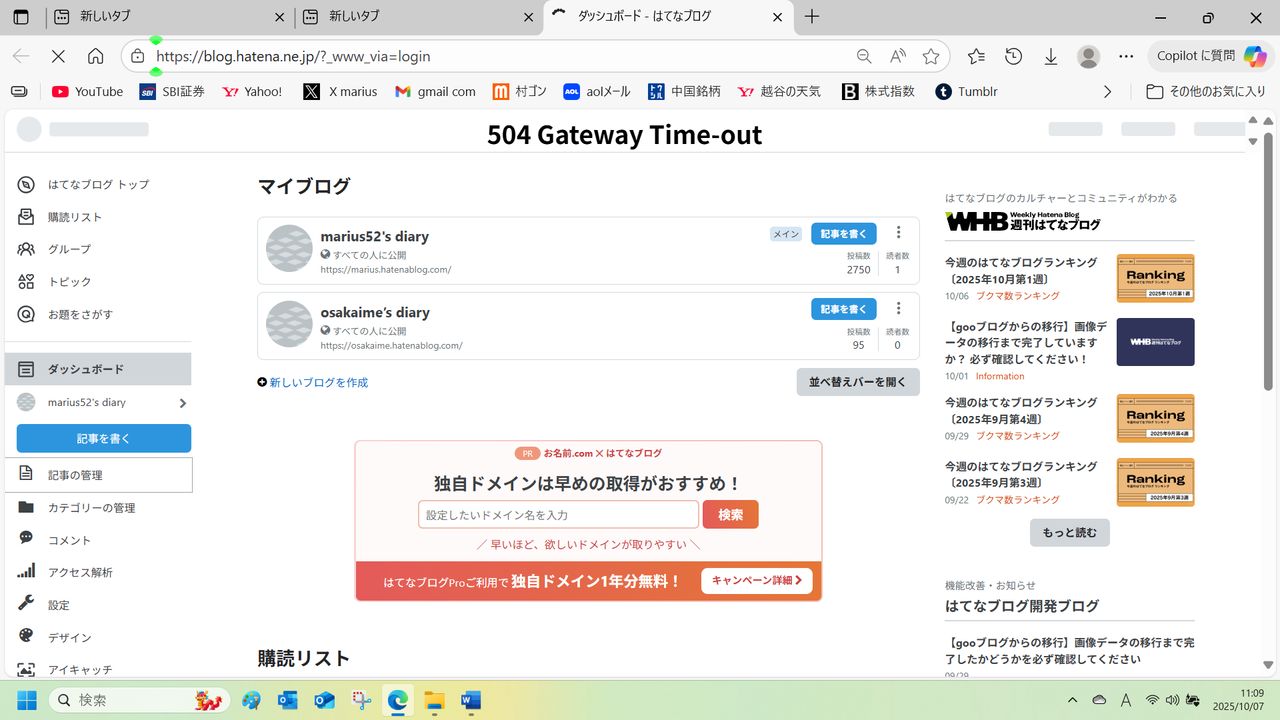Open the gmail com bookmark
1280x720 pixels.
[435, 91]
